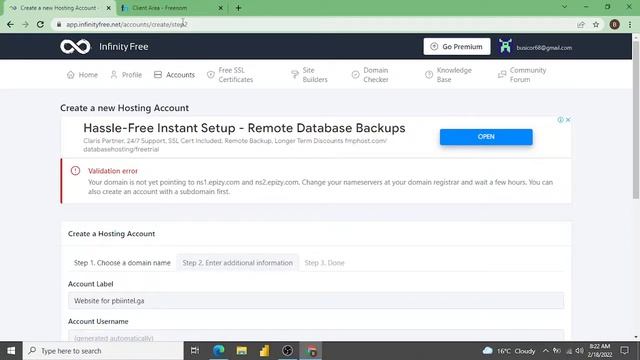This screenshot has width=640, height=360.
Task: Go back with the browser back arrow
Action: tap(10, 24)
